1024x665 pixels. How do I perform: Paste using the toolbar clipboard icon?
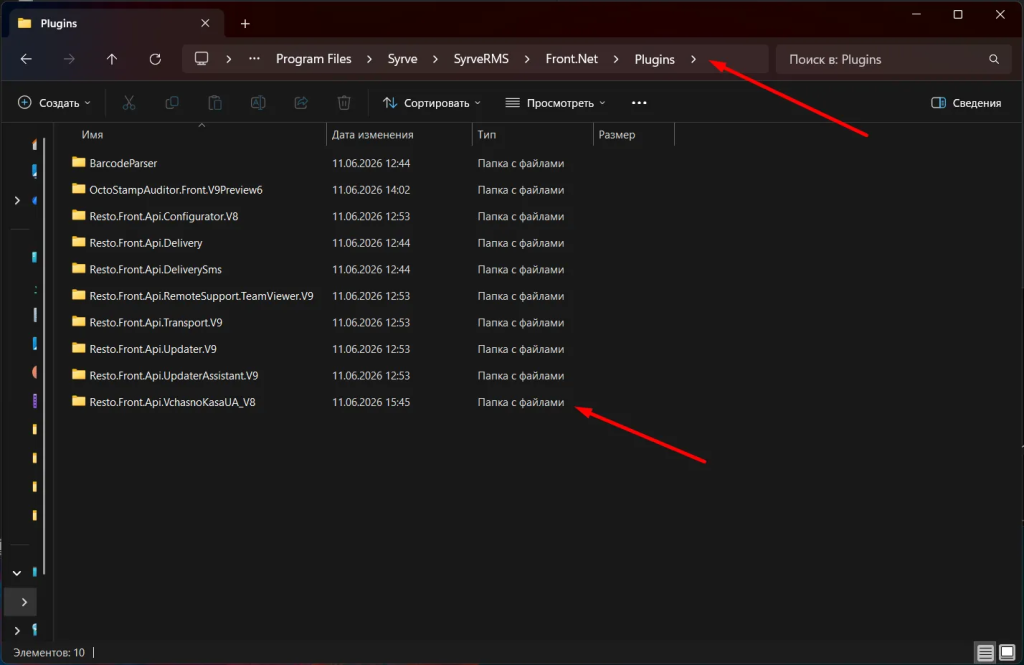215,103
